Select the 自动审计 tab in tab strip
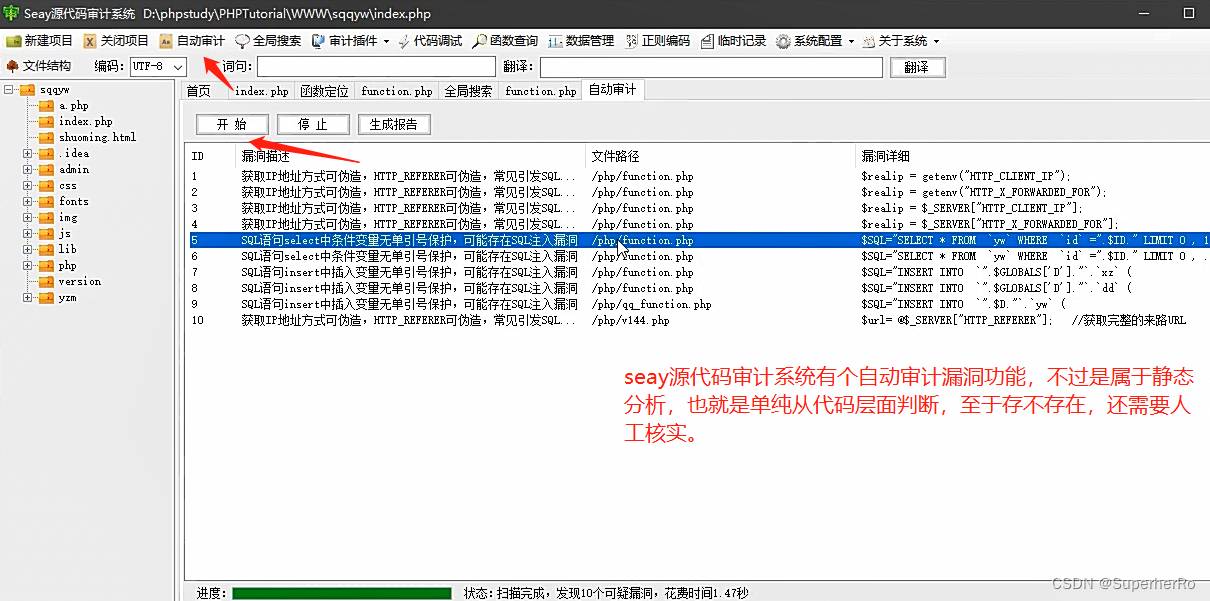1210x601 pixels. [612, 90]
